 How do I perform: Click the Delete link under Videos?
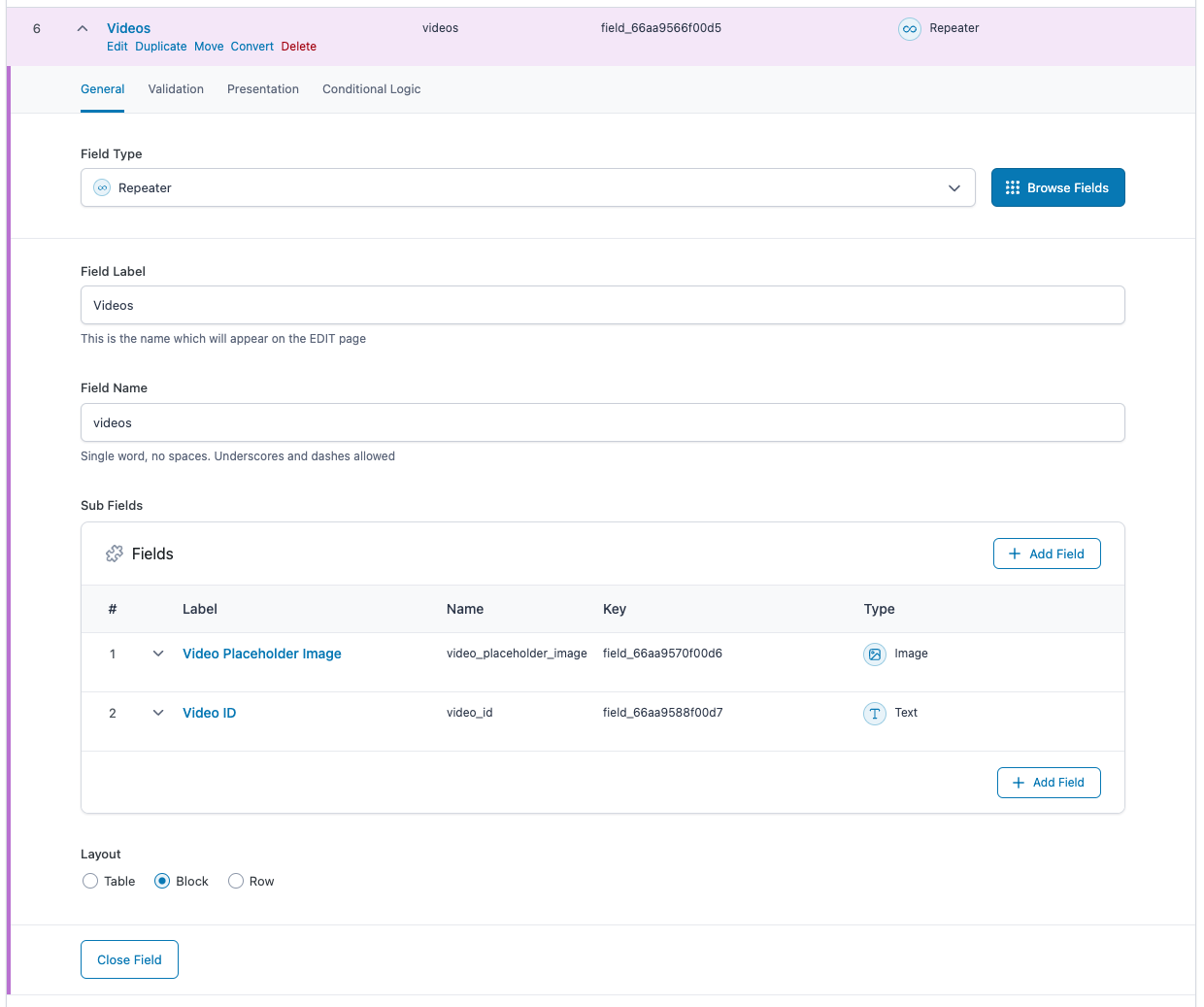click(x=298, y=47)
